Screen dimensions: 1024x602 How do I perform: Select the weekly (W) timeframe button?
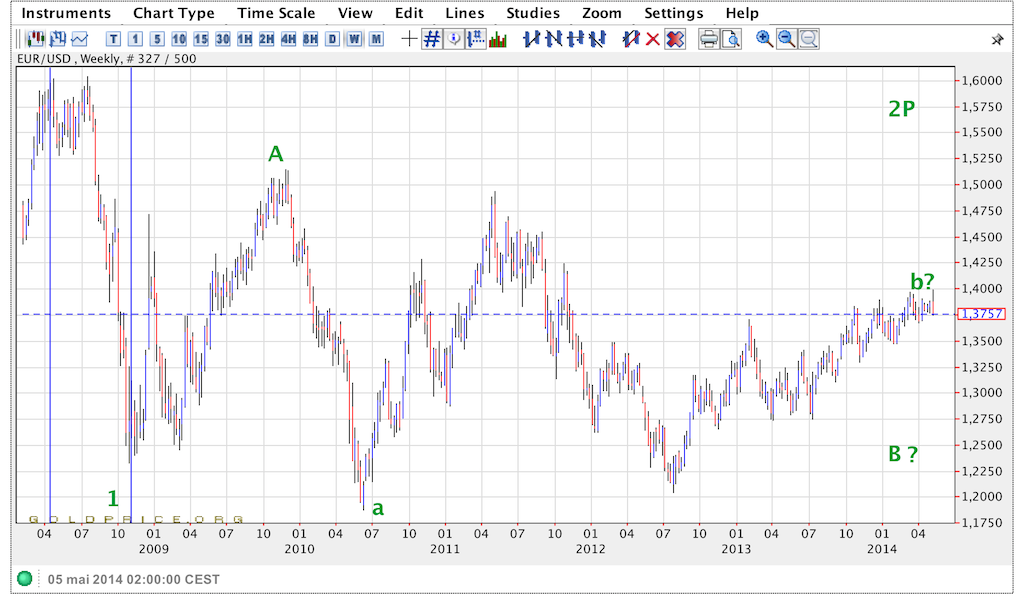point(355,39)
